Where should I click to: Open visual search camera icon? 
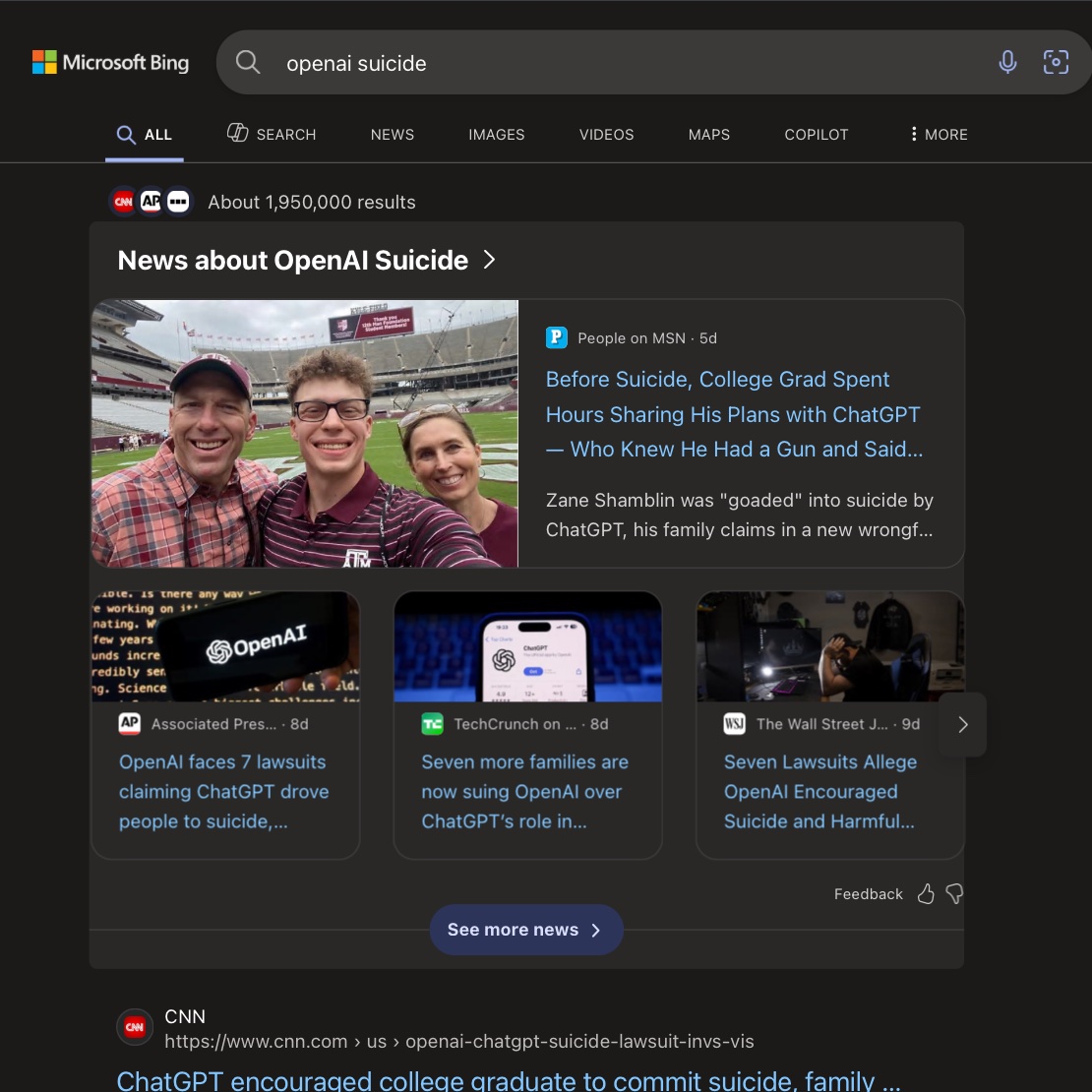[x=1055, y=62]
